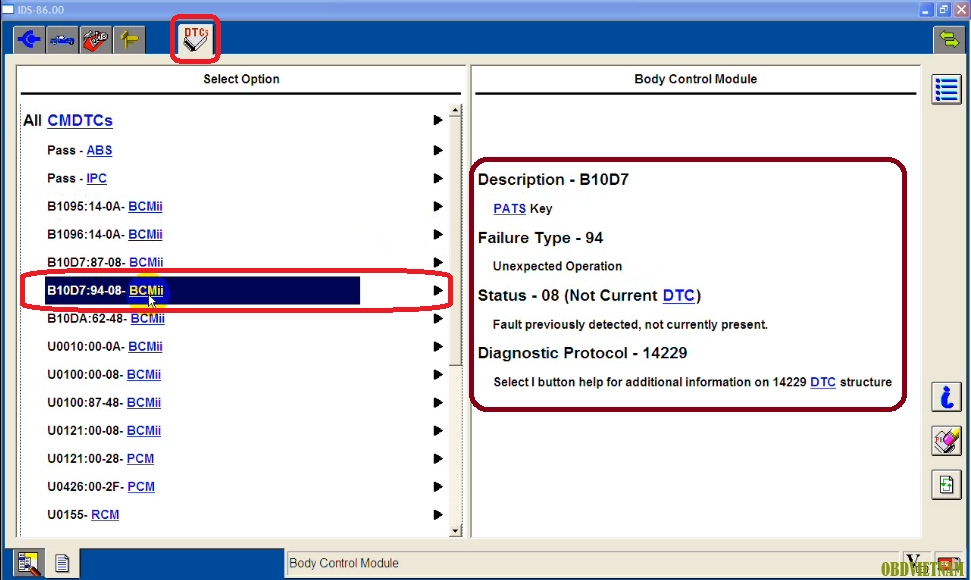Click the blue back arrow icon
The width and height of the screenshot is (971, 580).
coord(29,40)
